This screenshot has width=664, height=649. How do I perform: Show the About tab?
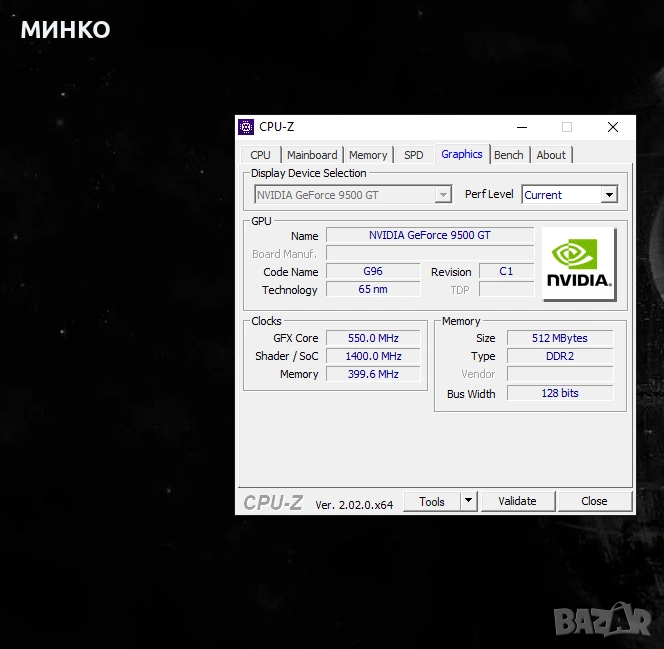[x=551, y=155]
